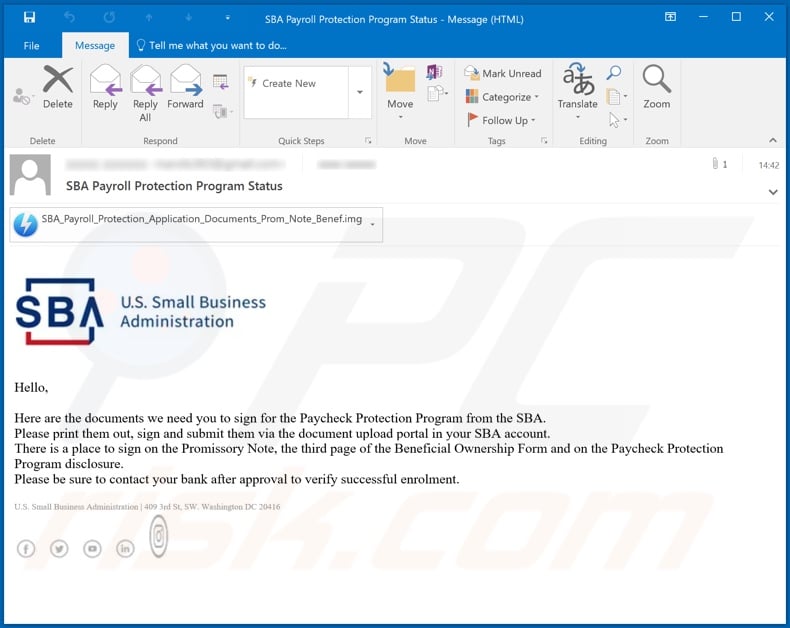Open Customize Quick Access Toolbar dropdown

click(228, 18)
